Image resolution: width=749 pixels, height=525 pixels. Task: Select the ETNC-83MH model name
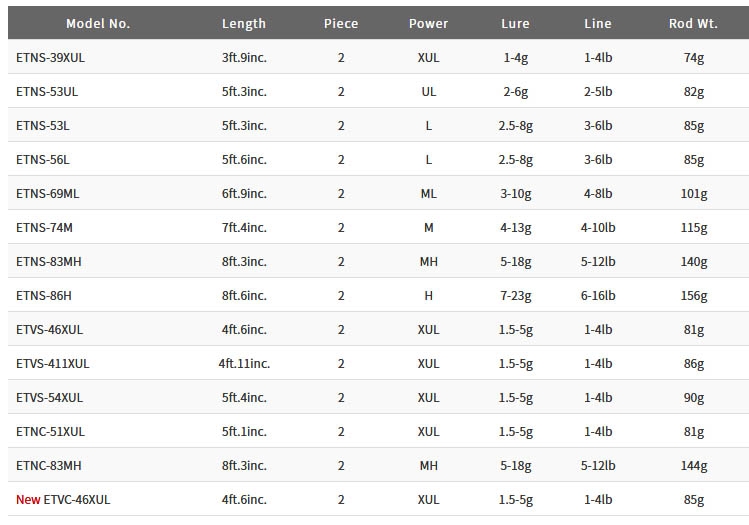tap(49, 465)
